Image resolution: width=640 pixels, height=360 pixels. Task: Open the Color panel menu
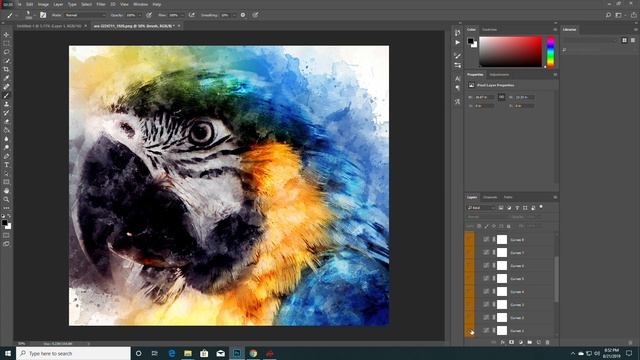click(555, 29)
